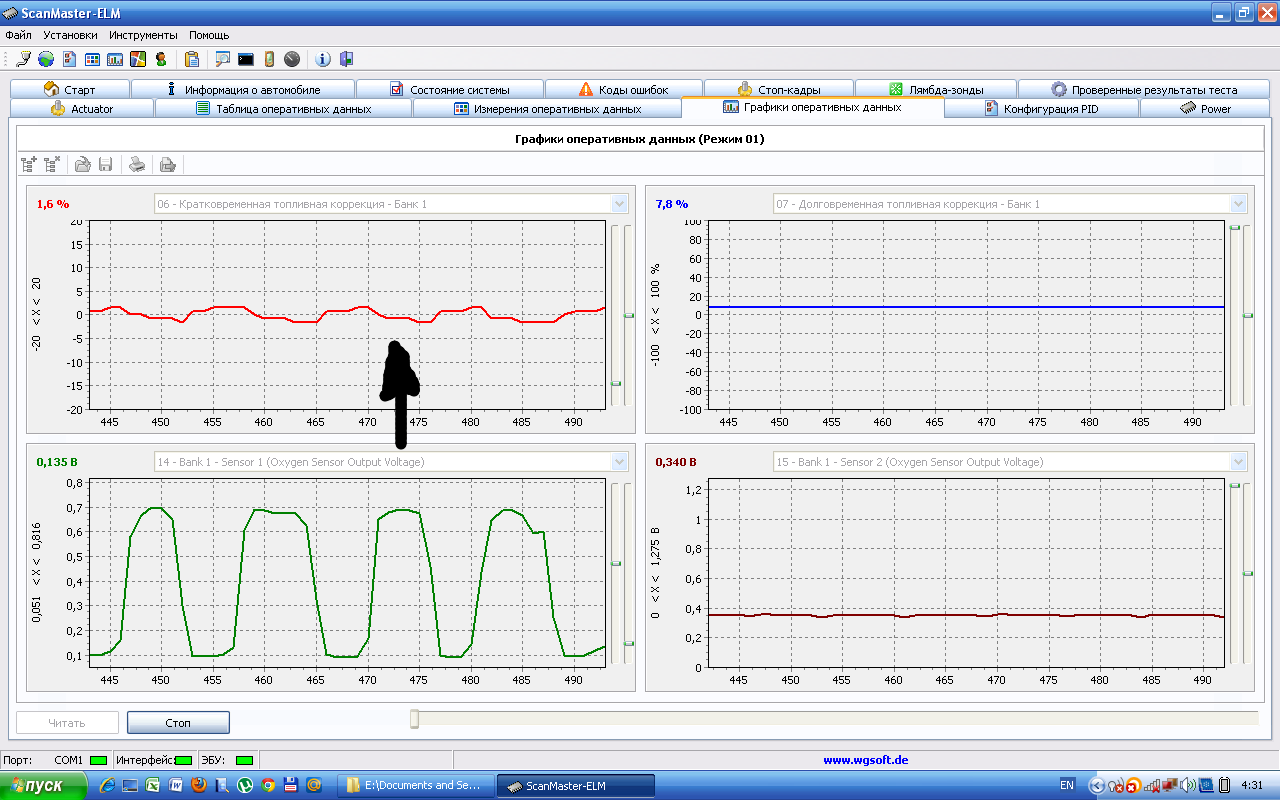Click the round gauge icon in the toolbar
1280x800 pixels.
click(292, 59)
